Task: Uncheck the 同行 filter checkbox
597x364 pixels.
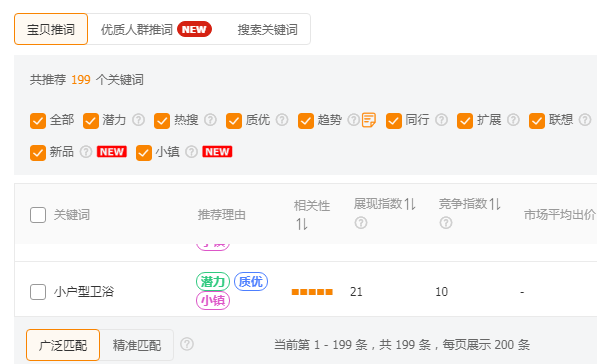Action: tap(394, 121)
